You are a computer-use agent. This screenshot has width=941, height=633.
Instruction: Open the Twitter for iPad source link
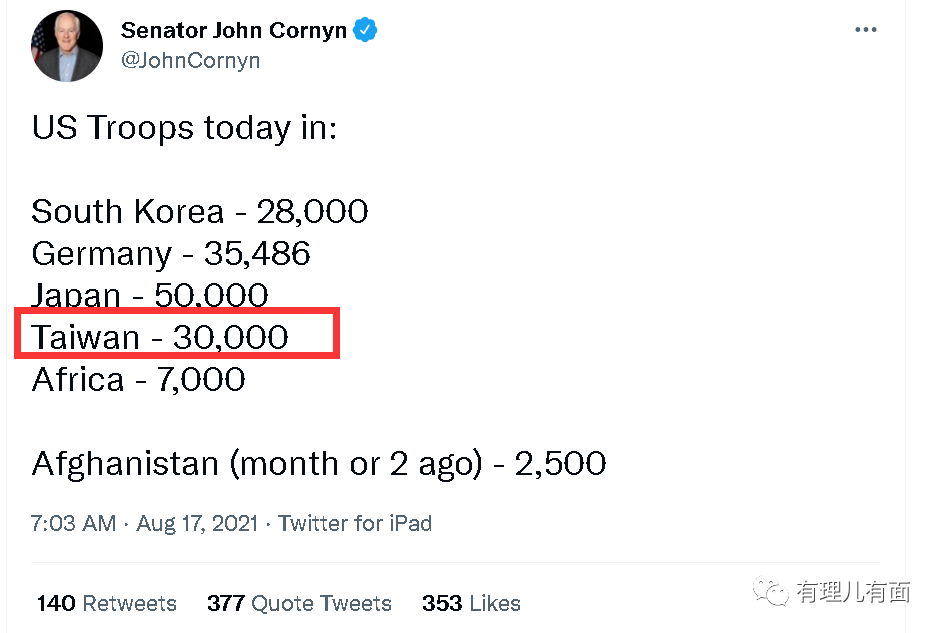[355, 523]
